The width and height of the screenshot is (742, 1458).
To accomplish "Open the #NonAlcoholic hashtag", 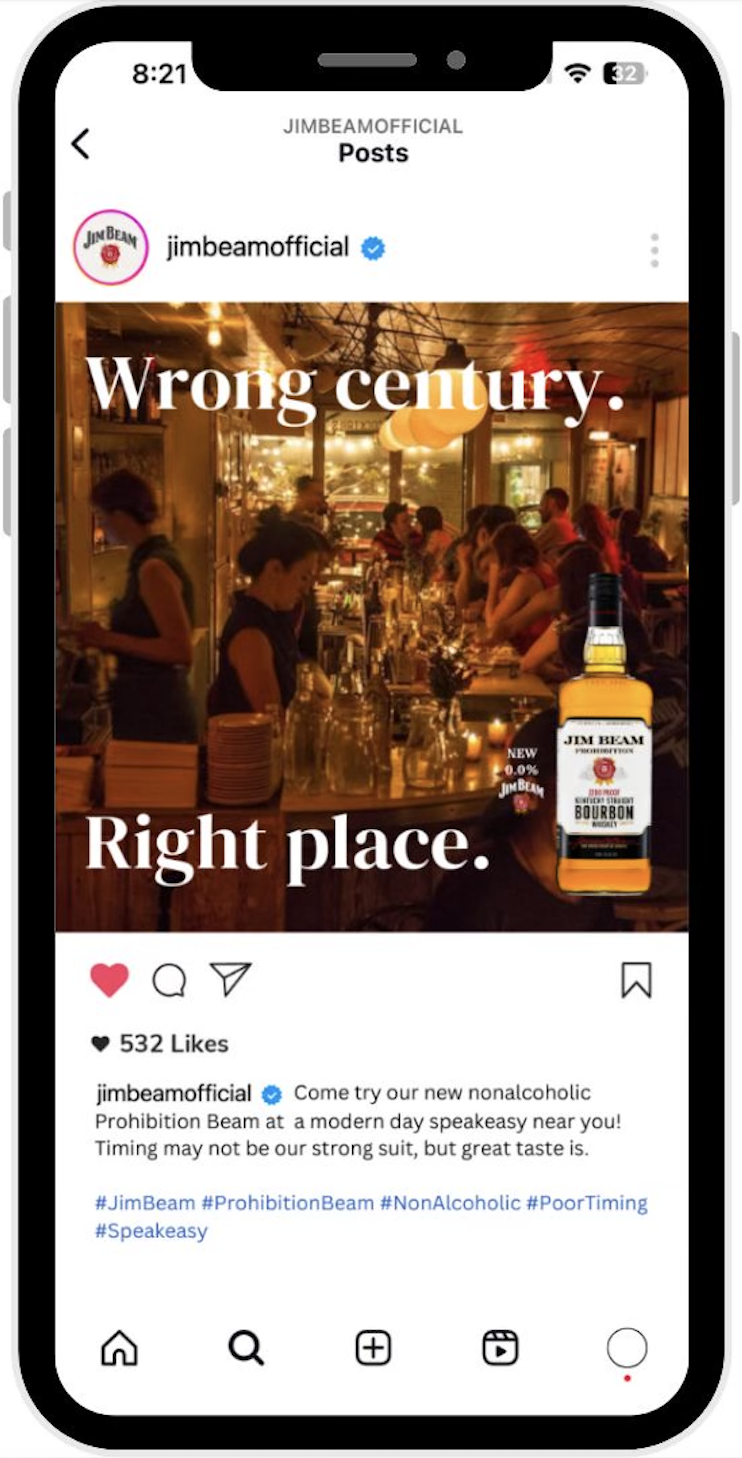I will pyautogui.click(x=450, y=1203).
